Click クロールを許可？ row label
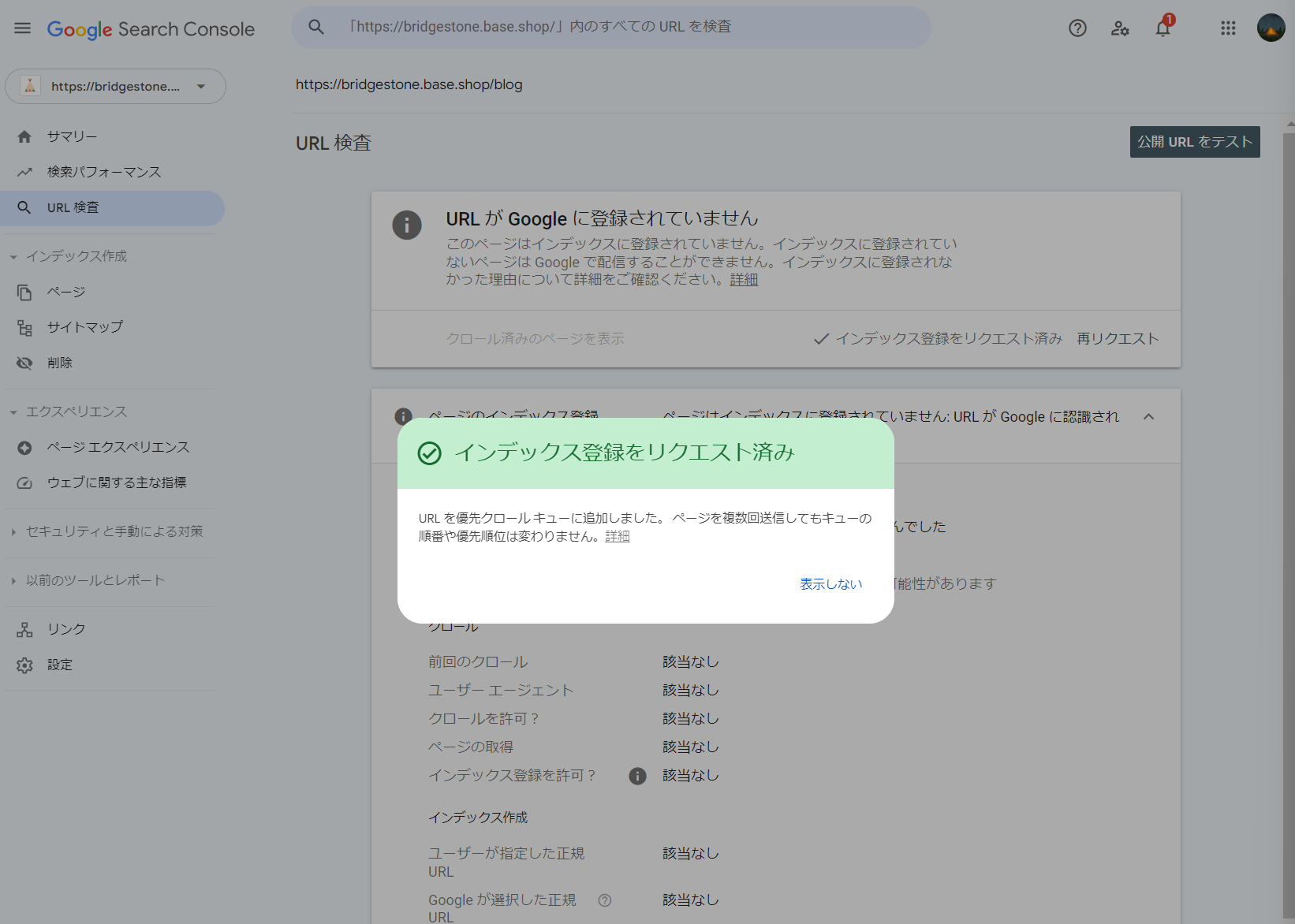Viewport: 1295px width, 924px height. click(483, 719)
